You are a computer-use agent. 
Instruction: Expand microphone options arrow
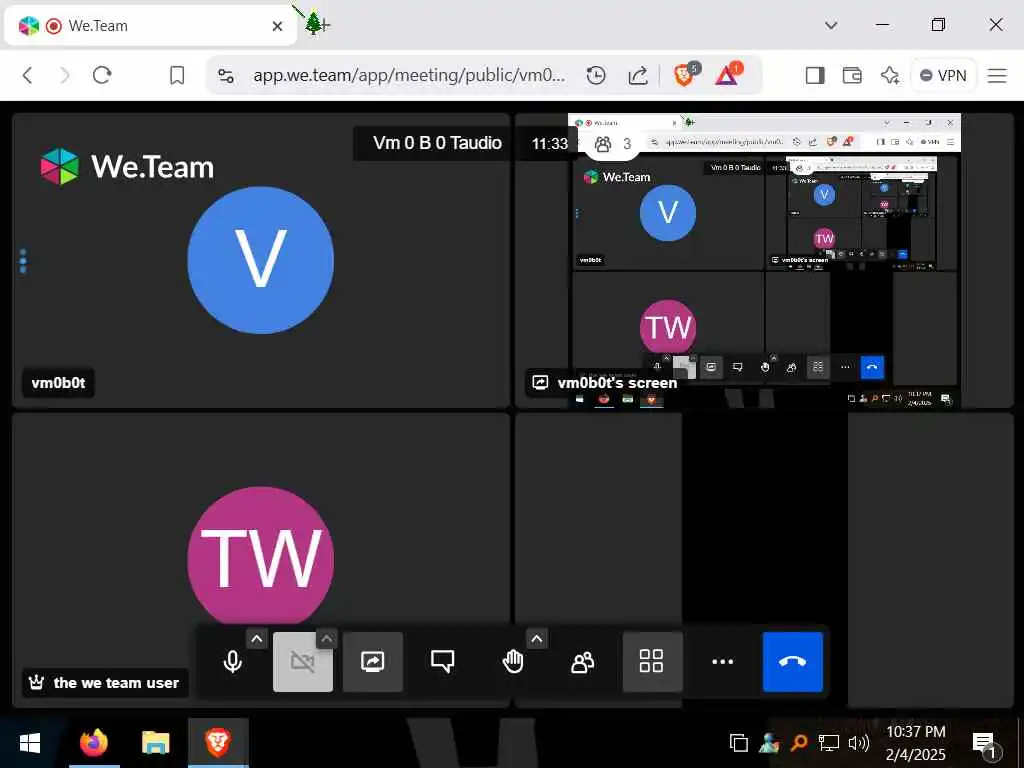pos(257,639)
